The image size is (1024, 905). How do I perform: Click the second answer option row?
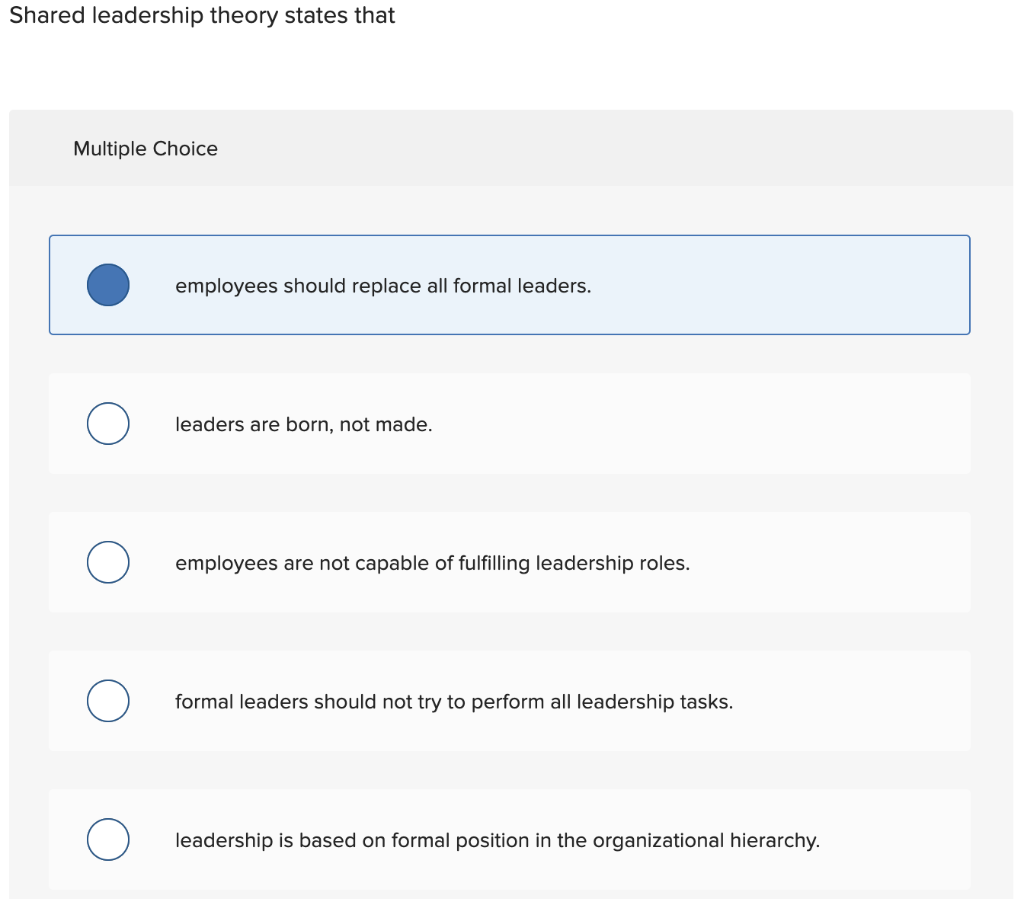click(x=510, y=423)
